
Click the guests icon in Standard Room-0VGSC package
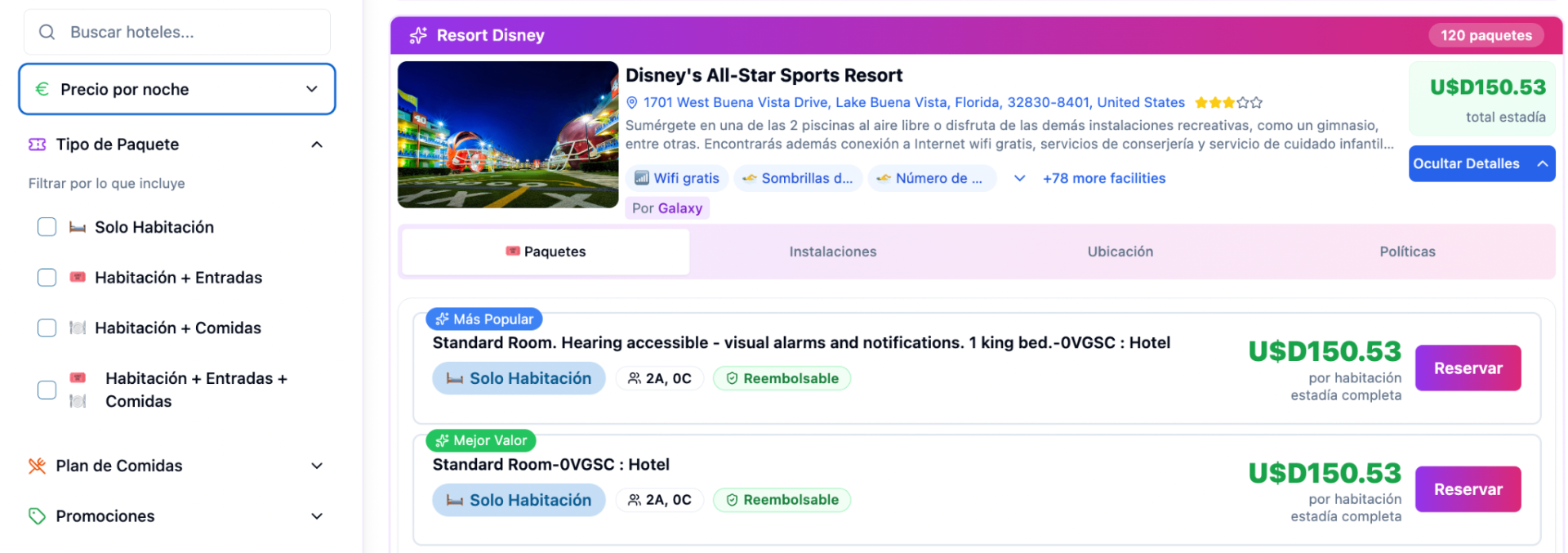click(x=634, y=500)
